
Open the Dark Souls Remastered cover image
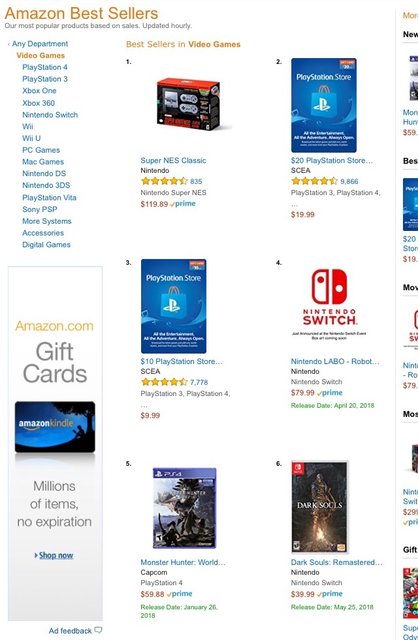coord(320,507)
